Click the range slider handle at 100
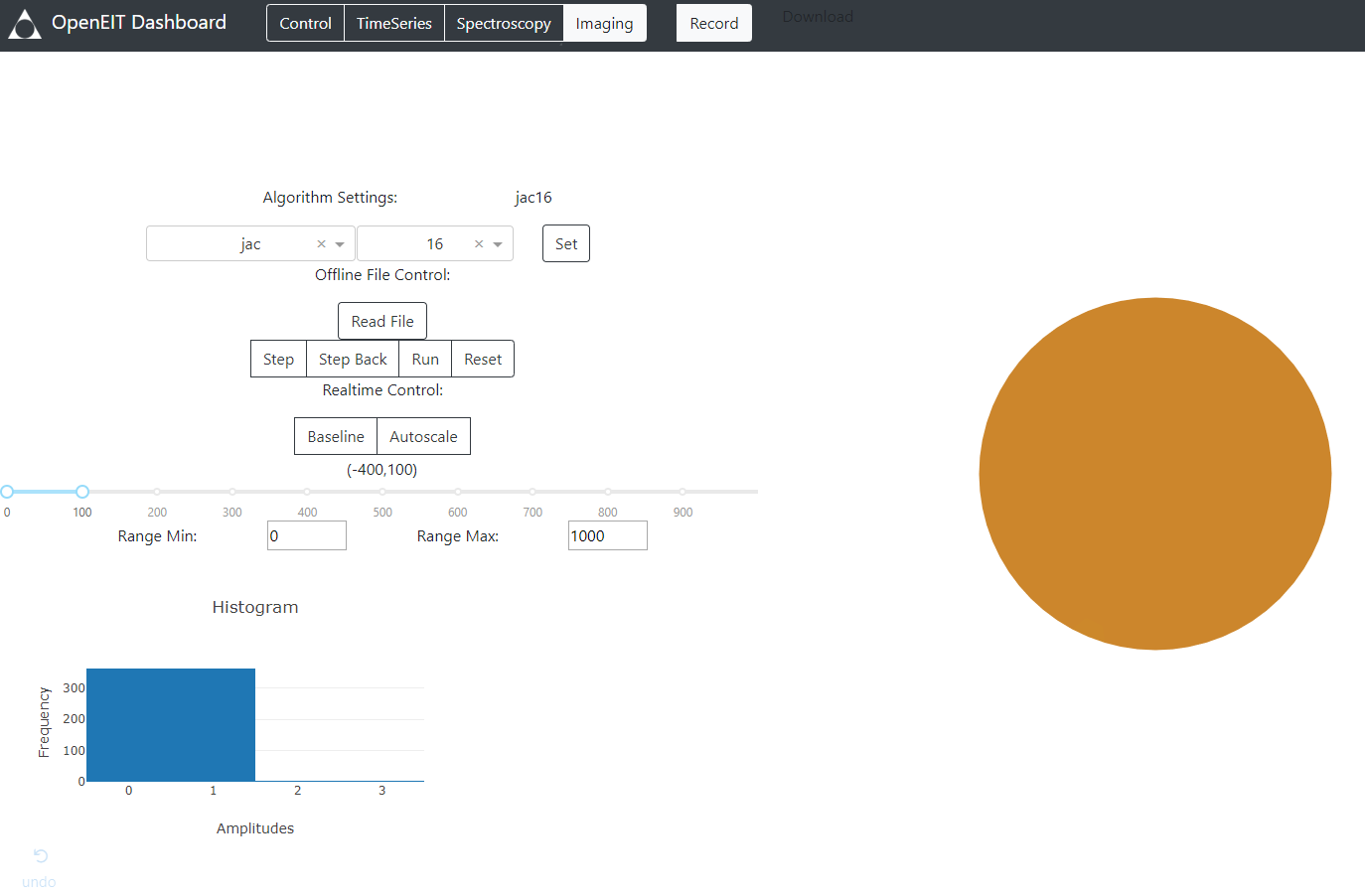 (x=82, y=491)
